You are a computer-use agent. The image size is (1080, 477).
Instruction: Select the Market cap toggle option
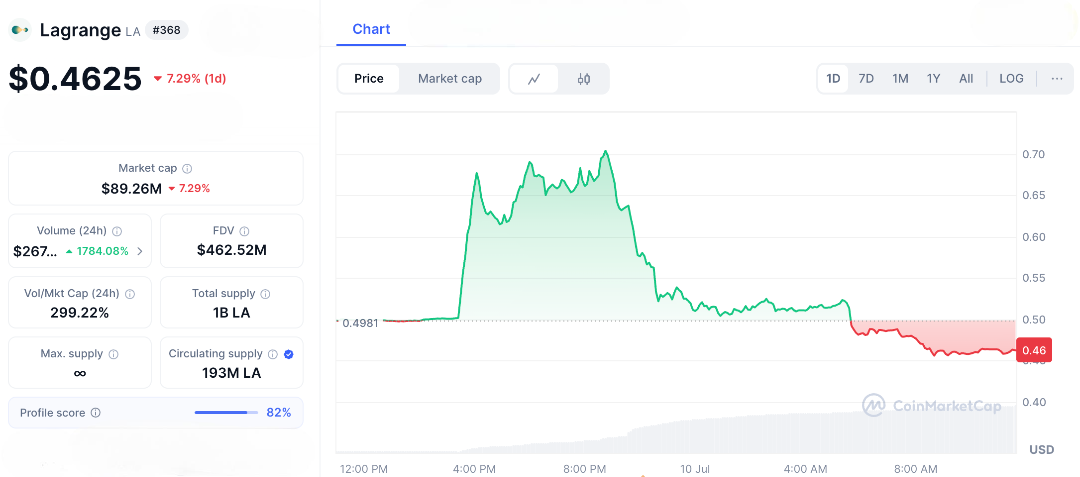coord(449,79)
